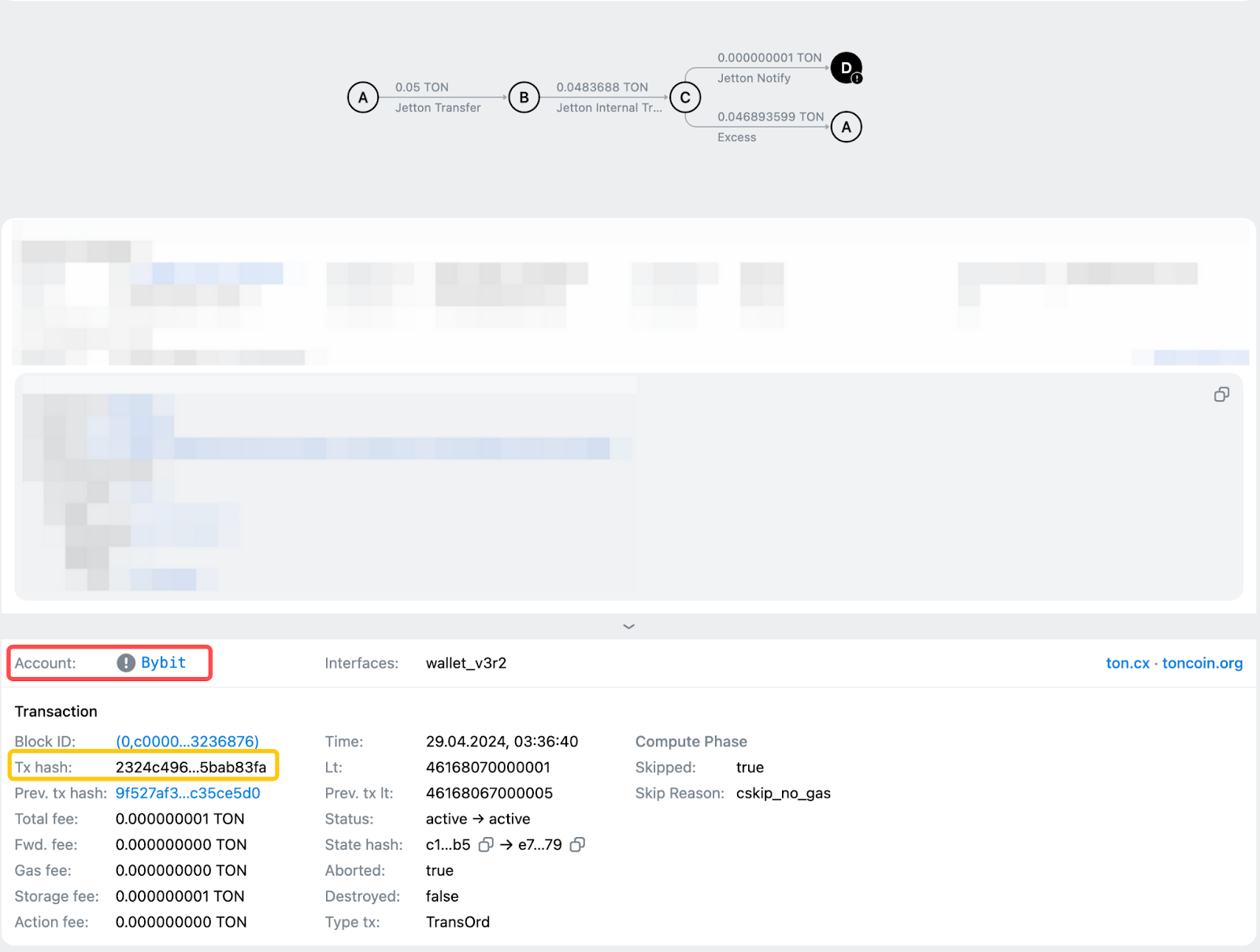This screenshot has height=952, width=1260.
Task: Click the 0.05 TON Jetton Transfer label
Action: (437, 98)
